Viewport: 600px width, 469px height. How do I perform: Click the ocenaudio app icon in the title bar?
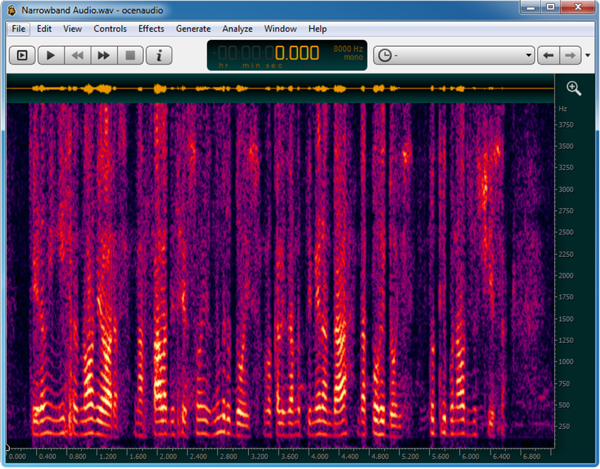pyautogui.click(x=12, y=10)
